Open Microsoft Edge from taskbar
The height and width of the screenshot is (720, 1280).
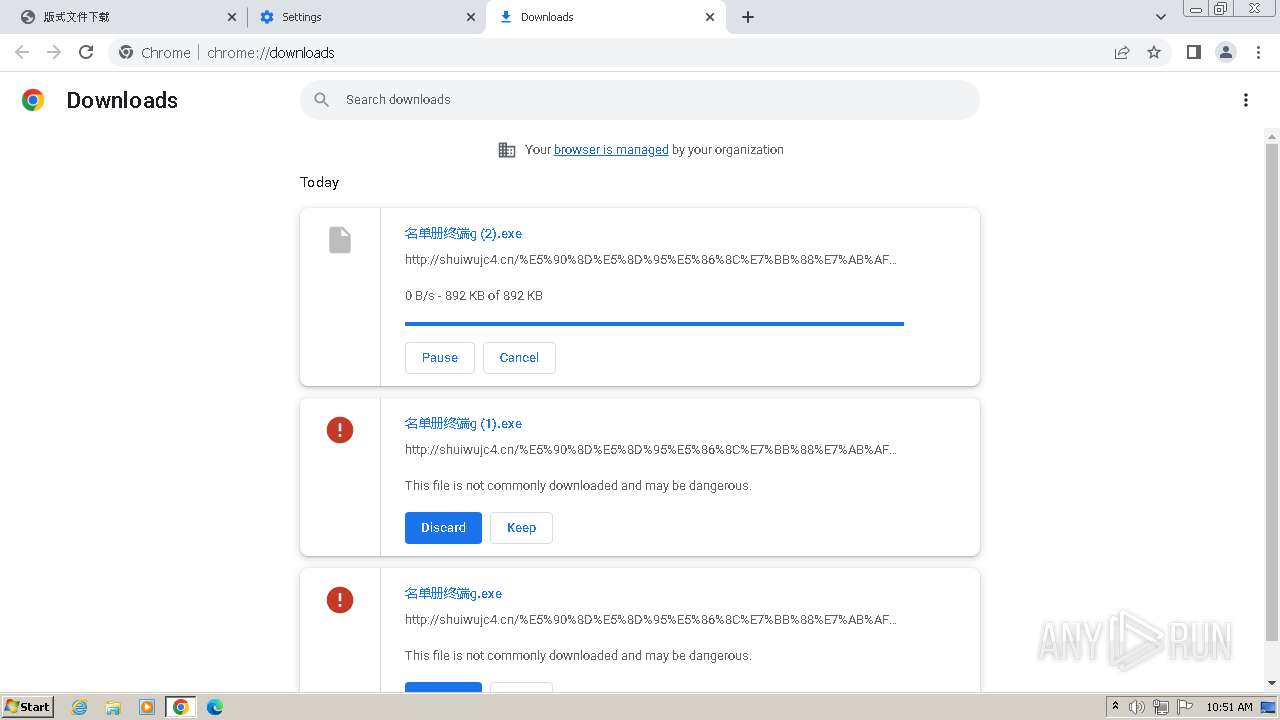coord(214,707)
